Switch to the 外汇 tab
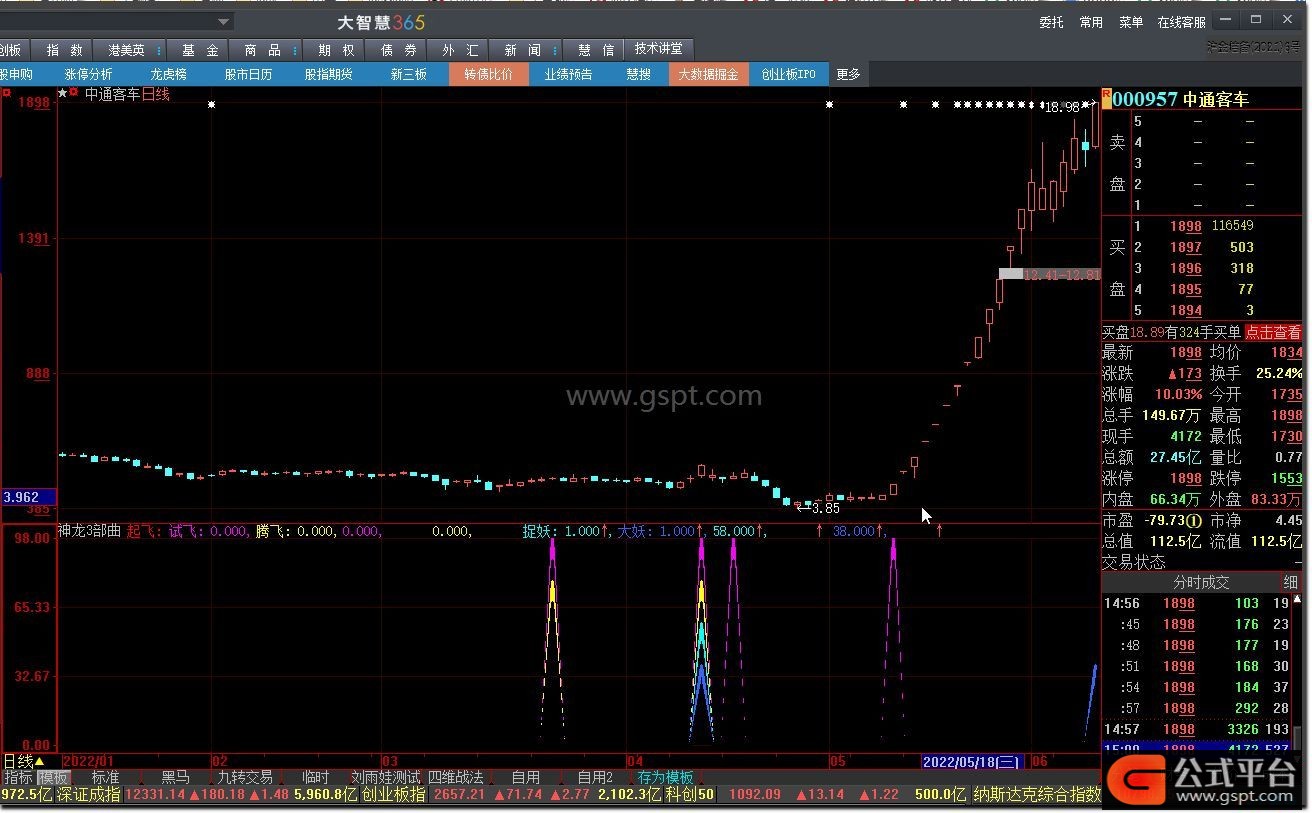This screenshot has height=813, width=1312. [460, 50]
